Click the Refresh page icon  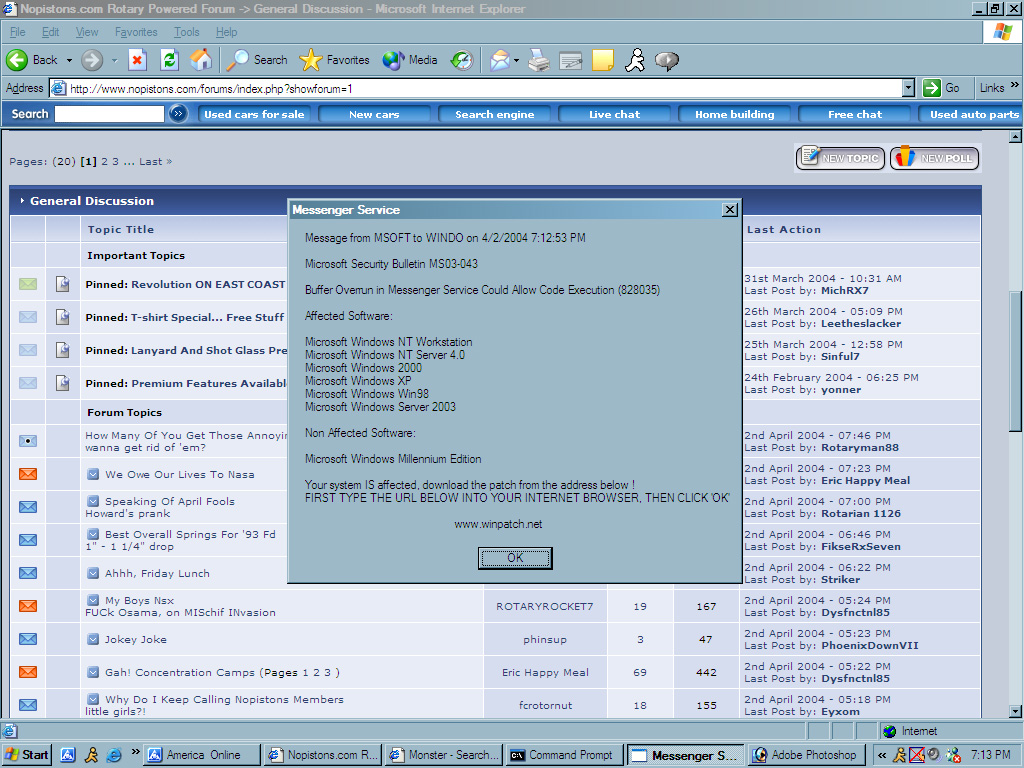[x=169, y=60]
